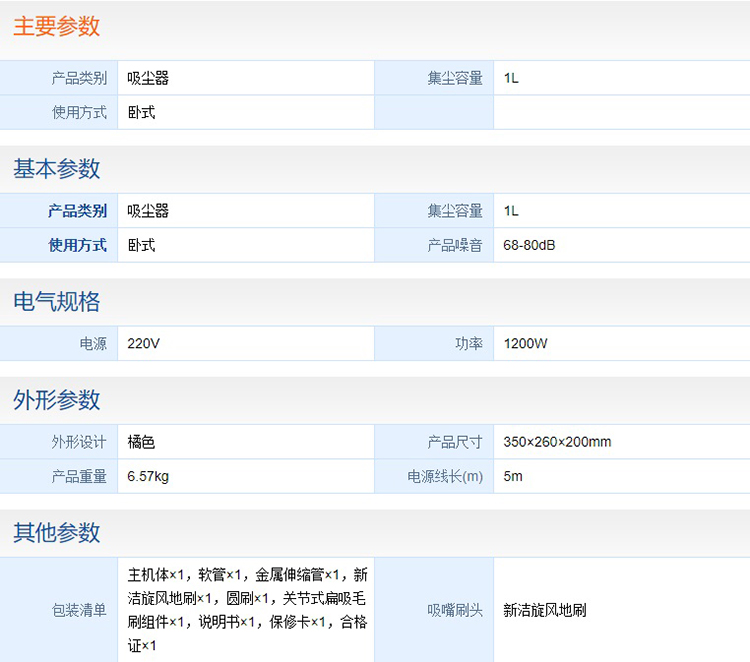Click the 主要参数 section heading
Image resolution: width=750 pixels, height=662 pixels.
click(56, 26)
